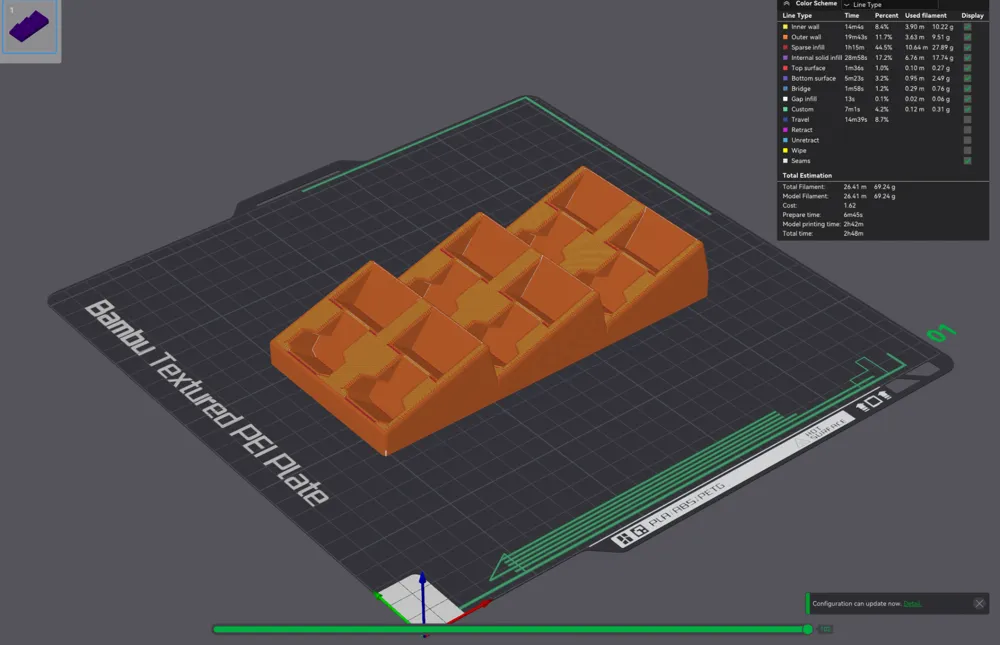The width and height of the screenshot is (1000, 645).
Task: Select the white Seams color swatch
Action: click(x=785, y=161)
